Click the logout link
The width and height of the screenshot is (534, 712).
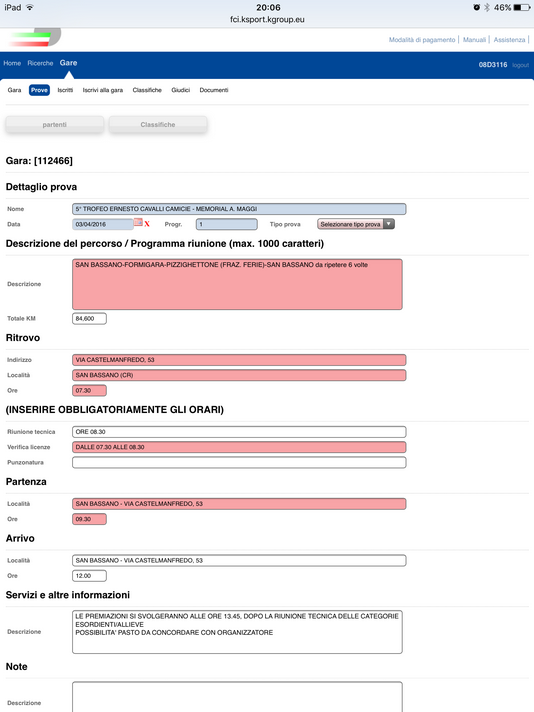point(520,65)
